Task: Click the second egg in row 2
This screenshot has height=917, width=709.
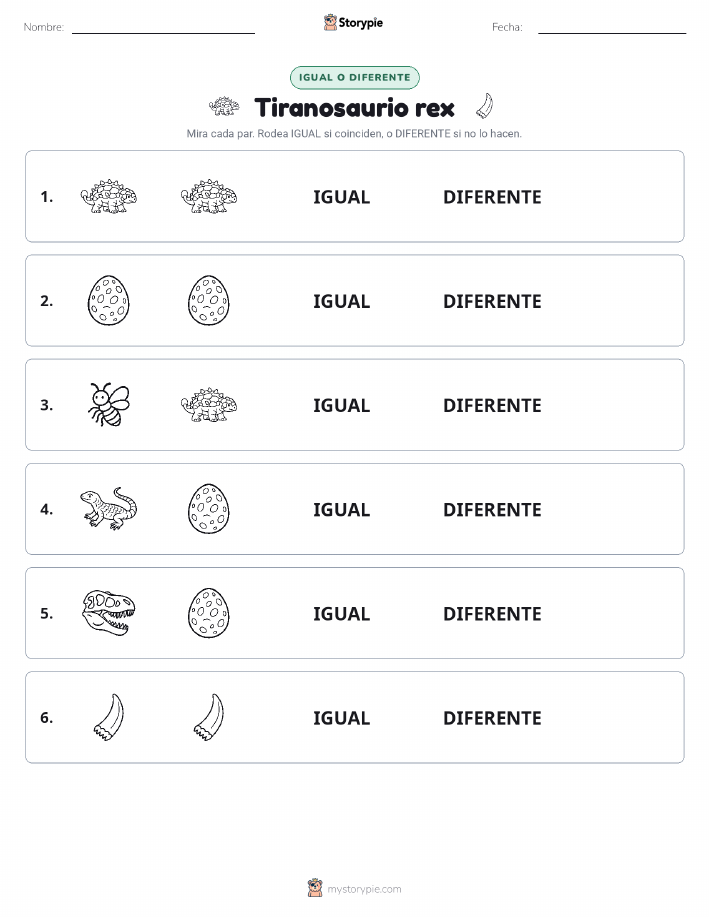Action: 209,301
